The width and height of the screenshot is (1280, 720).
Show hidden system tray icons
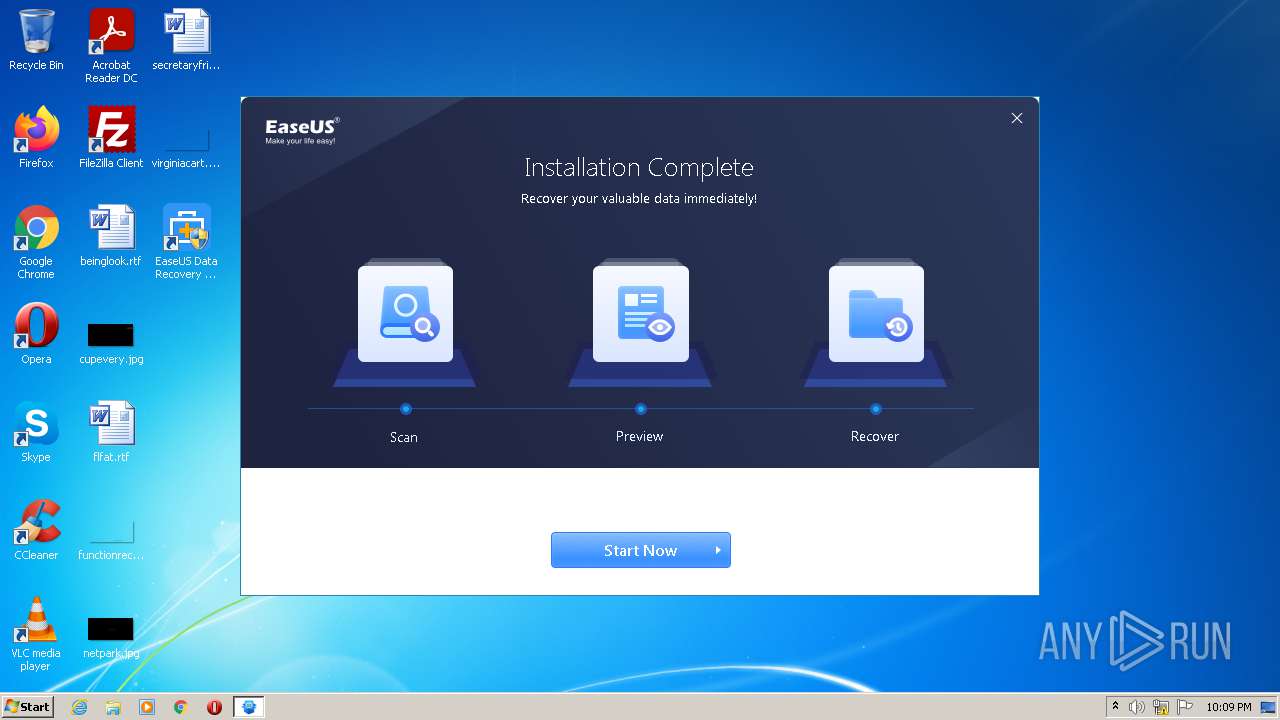tap(1115, 707)
